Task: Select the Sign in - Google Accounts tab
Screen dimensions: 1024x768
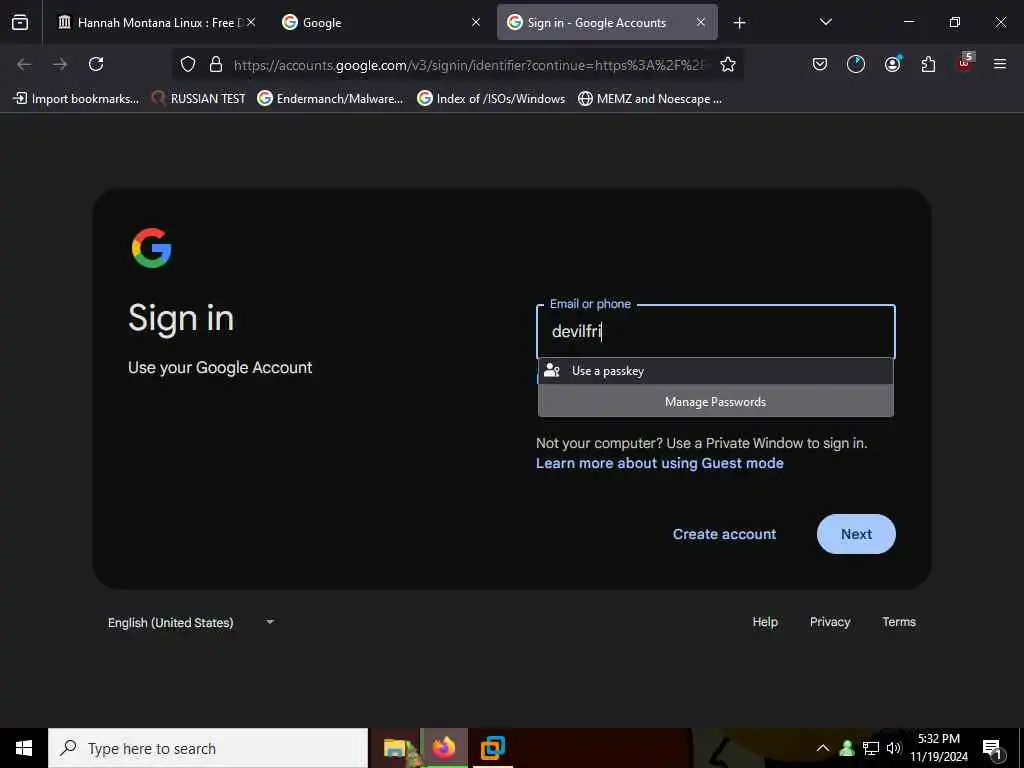Action: pyautogui.click(x=607, y=23)
